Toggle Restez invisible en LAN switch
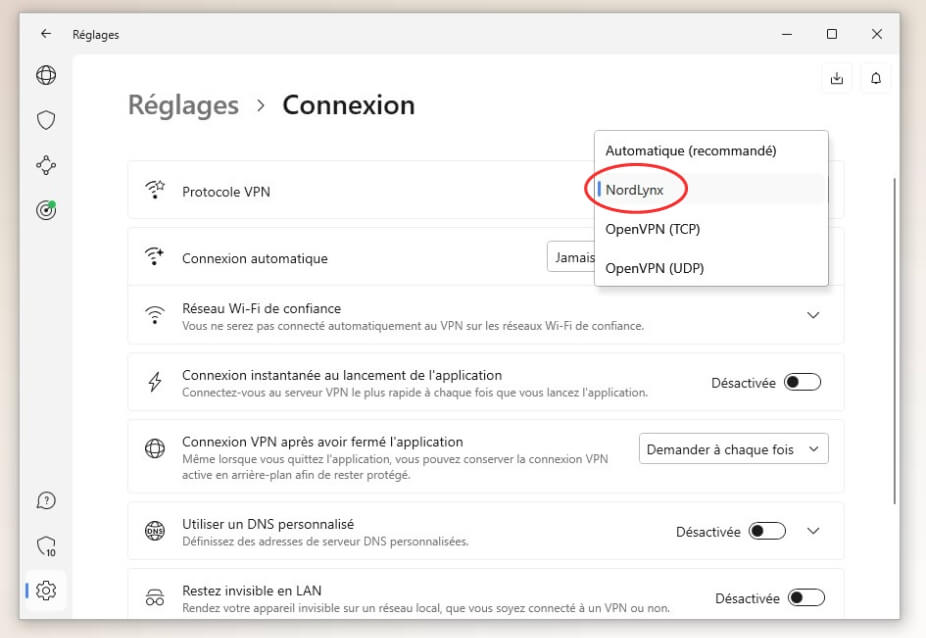 [806, 598]
